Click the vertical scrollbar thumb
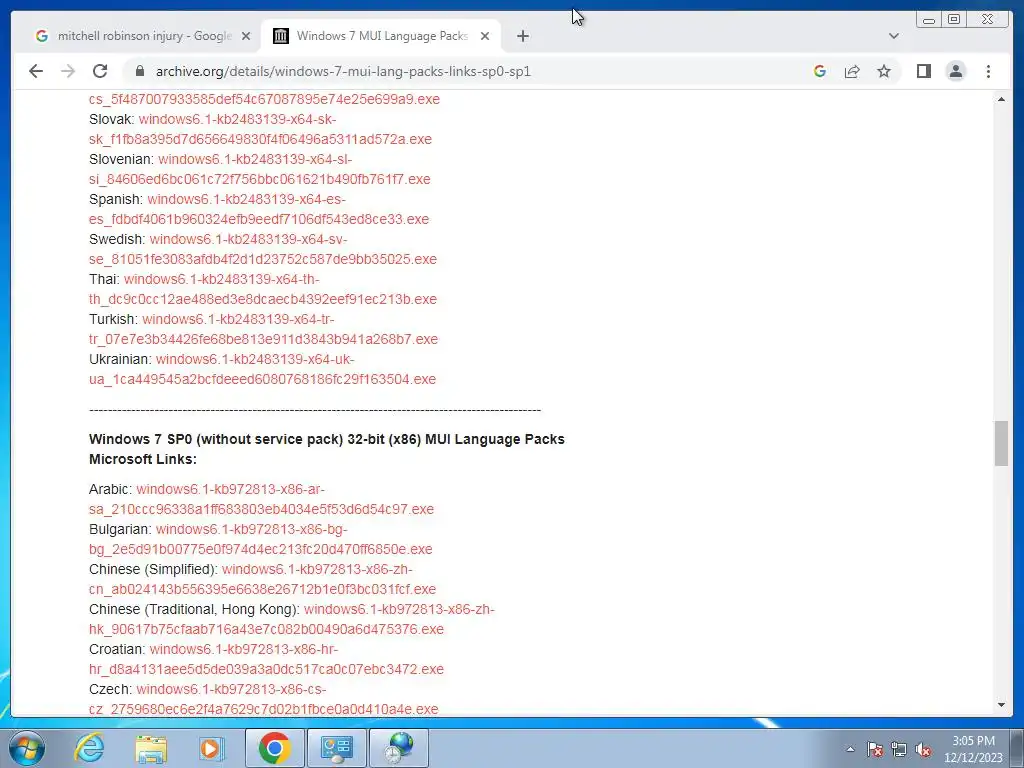Viewport: 1024px width, 768px height. pyautogui.click(x=1001, y=443)
